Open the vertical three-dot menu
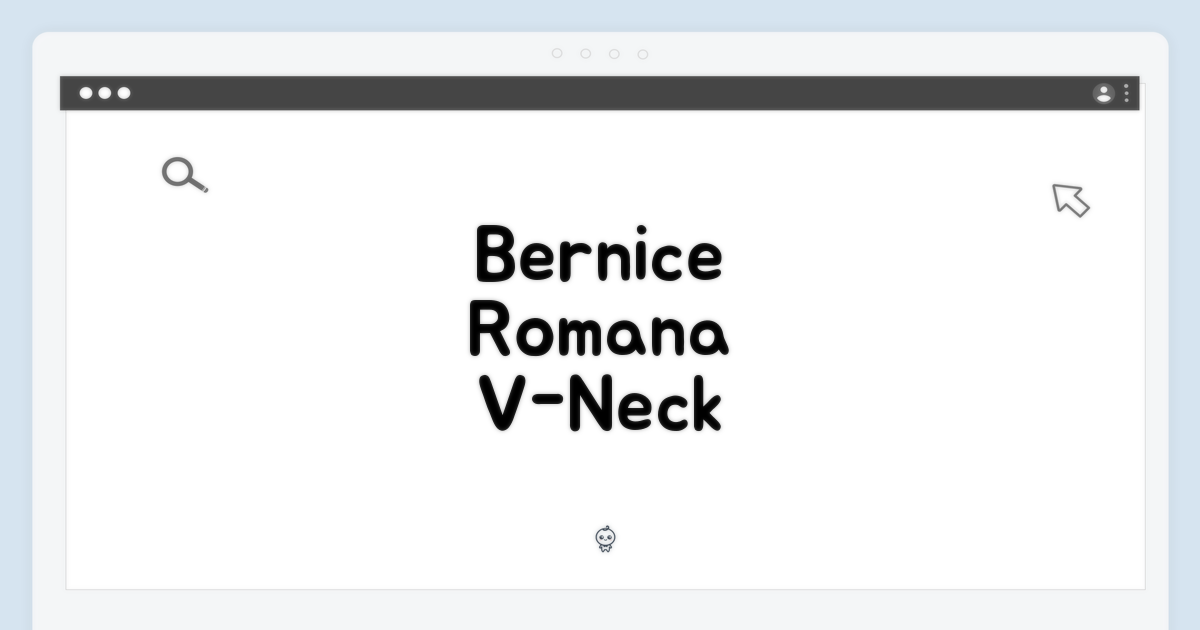 [x=1126, y=94]
